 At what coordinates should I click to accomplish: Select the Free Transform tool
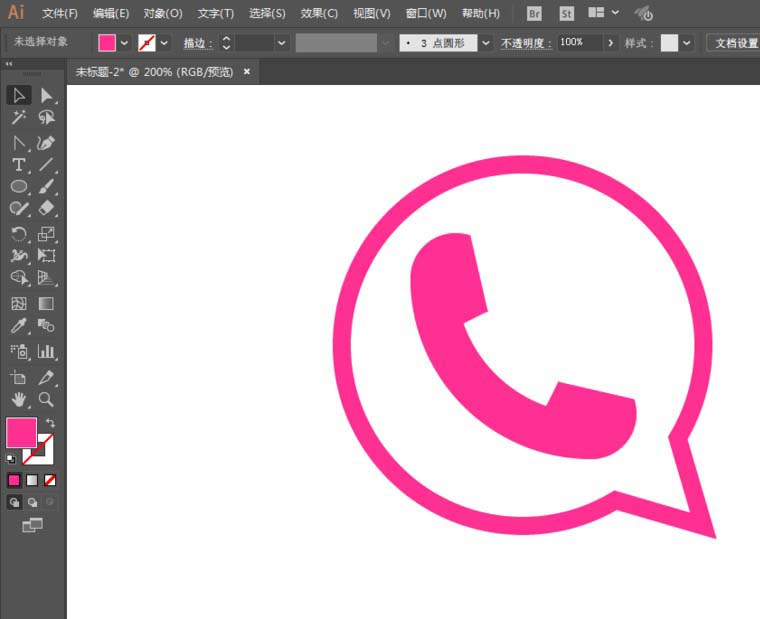click(x=46, y=255)
